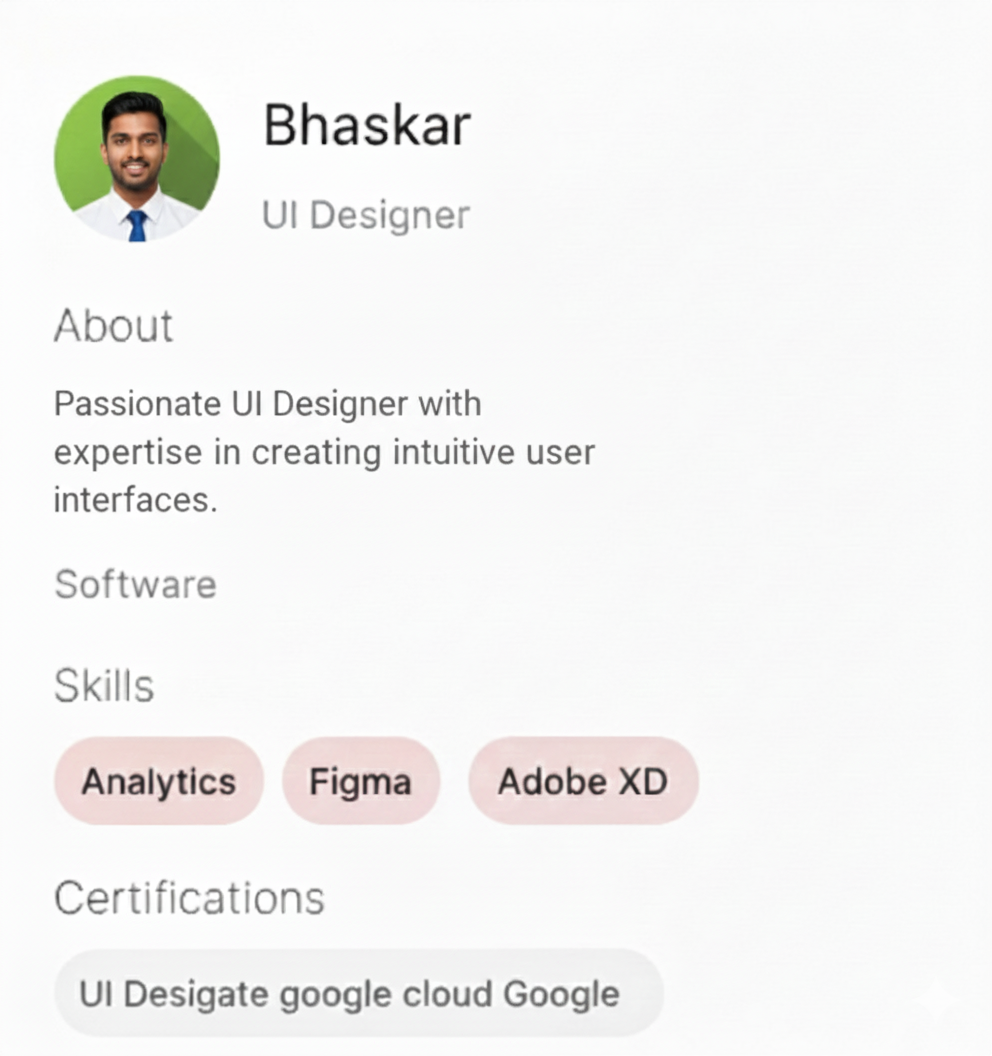Click the word Google ending the certification chip
The image size is (992, 1056).
561,994
